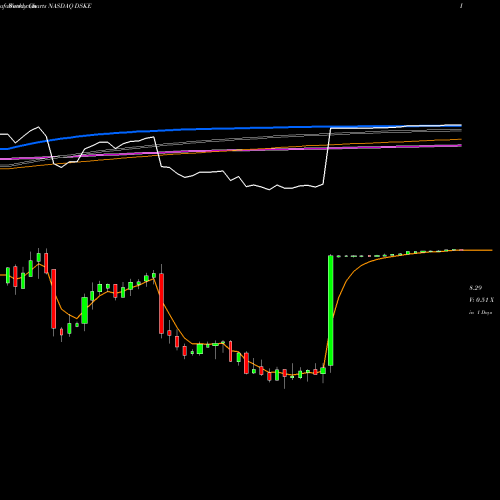Click the 8.29 price value label
The image size is (500, 500).
tap(476, 287)
